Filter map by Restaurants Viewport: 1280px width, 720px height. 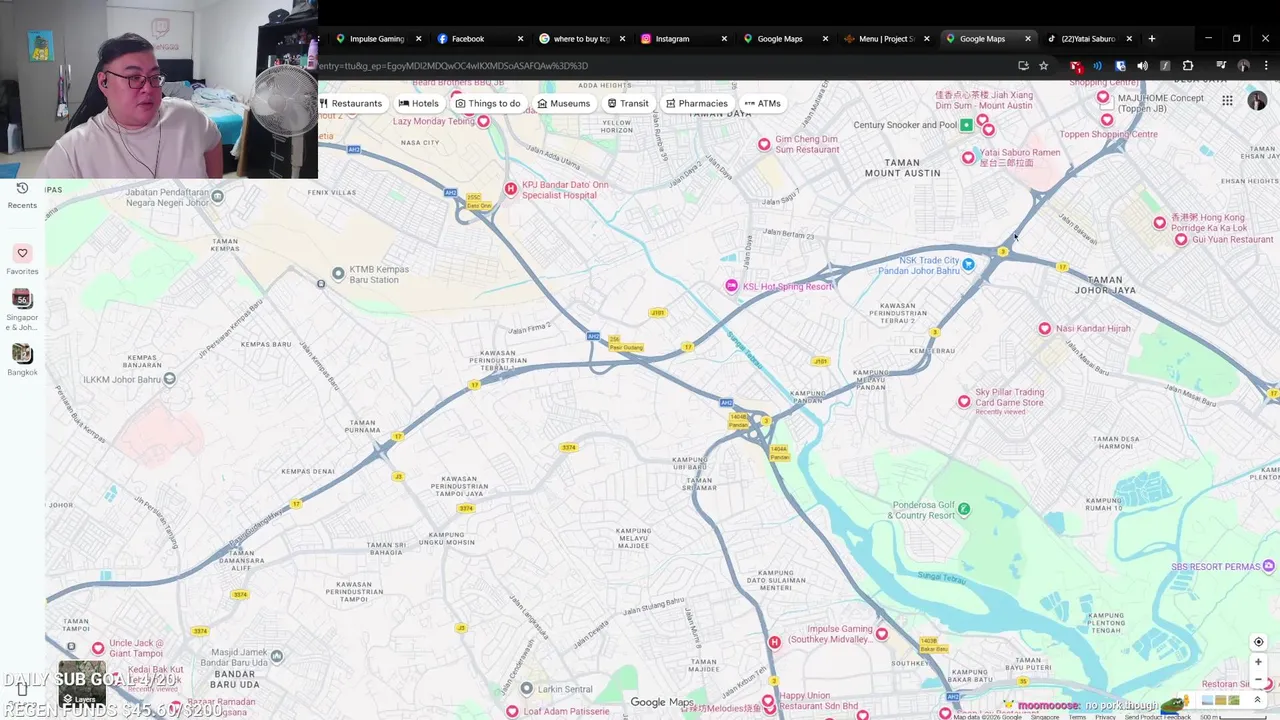pyautogui.click(x=350, y=103)
